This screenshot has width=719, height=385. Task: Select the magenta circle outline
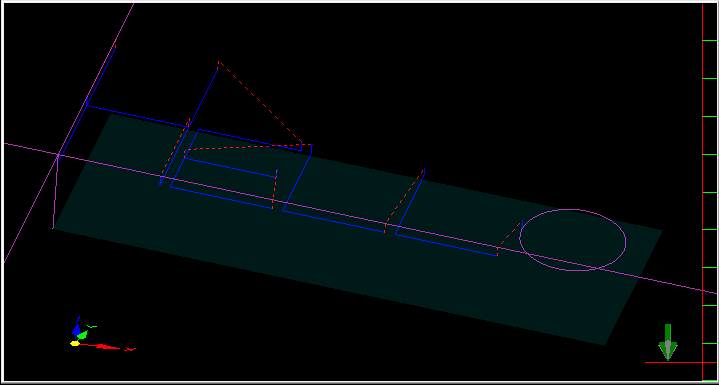573,240
